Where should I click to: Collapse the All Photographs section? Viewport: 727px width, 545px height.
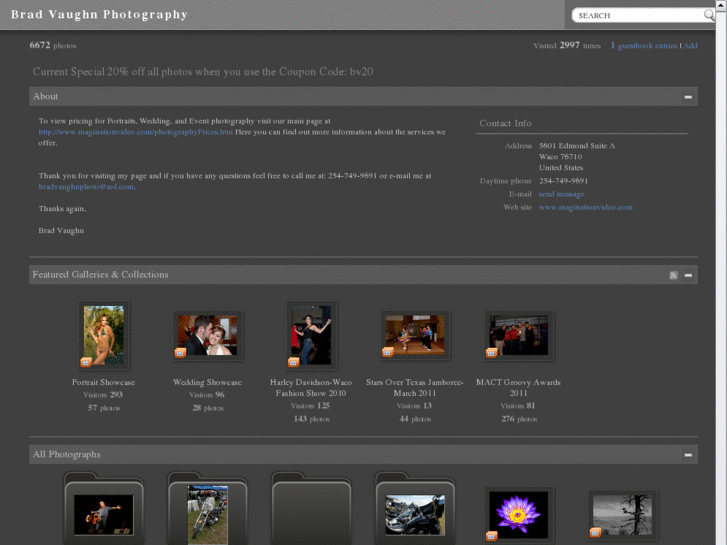(x=688, y=455)
